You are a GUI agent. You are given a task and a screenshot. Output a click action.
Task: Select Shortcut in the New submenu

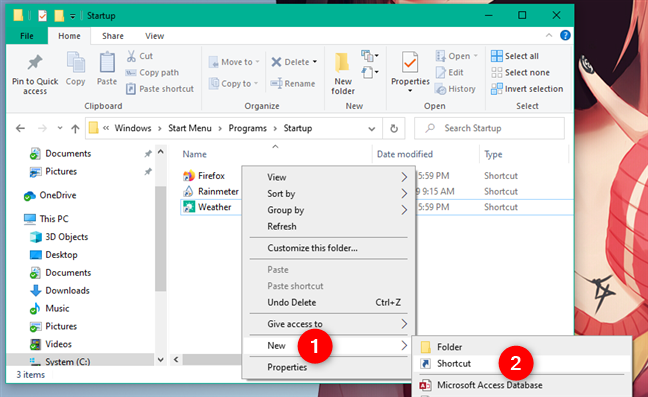point(522,364)
